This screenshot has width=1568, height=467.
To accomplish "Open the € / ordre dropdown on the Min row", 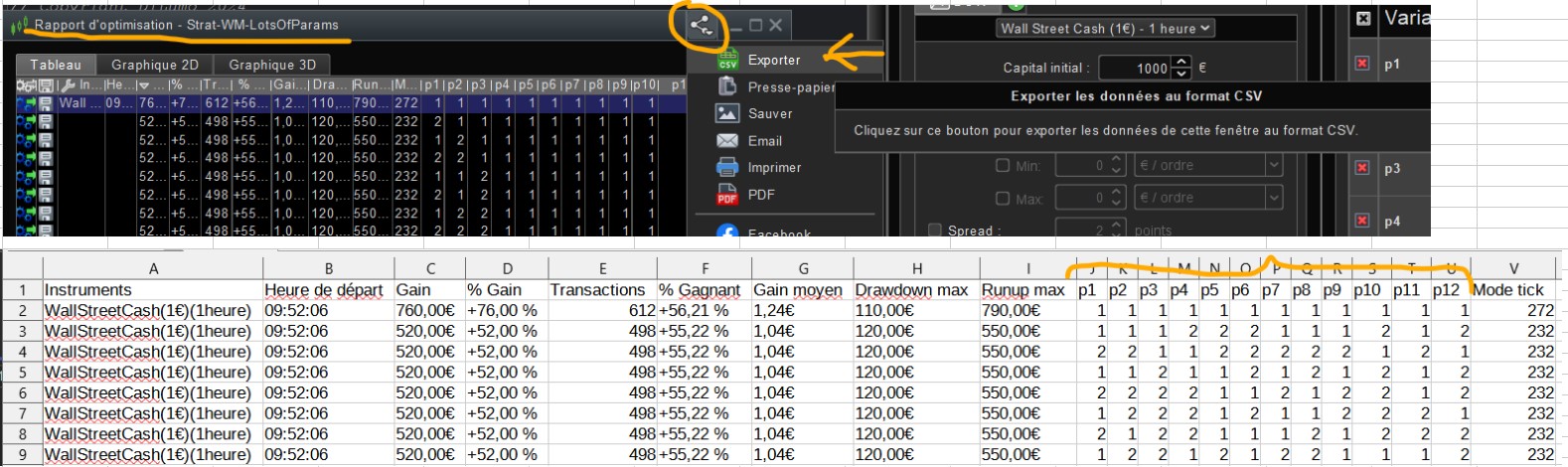I will (1208, 165).
